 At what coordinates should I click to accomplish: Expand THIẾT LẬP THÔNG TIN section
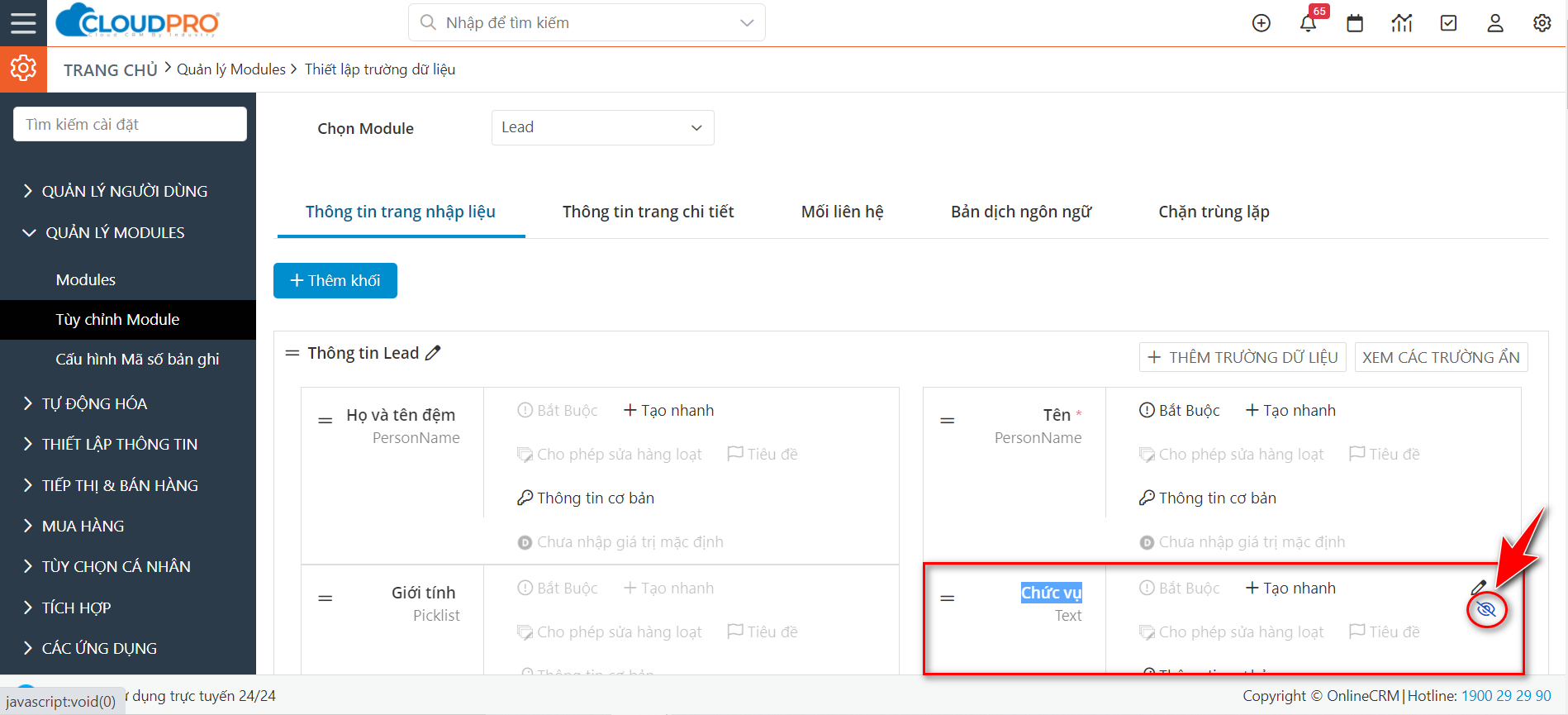[x=110, y=444]
